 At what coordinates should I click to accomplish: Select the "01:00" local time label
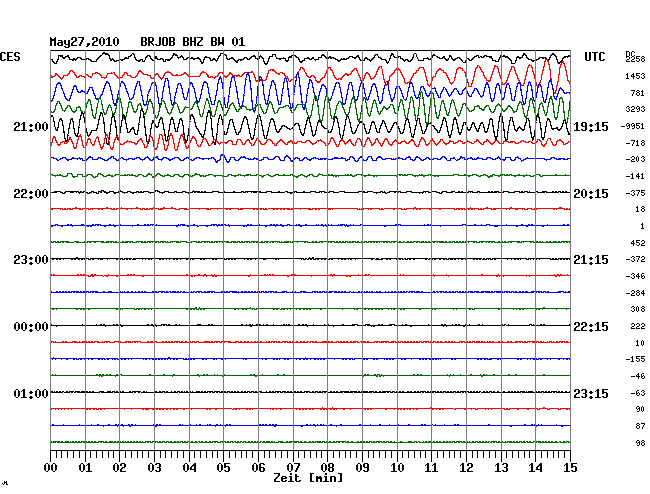click(31, 393)
